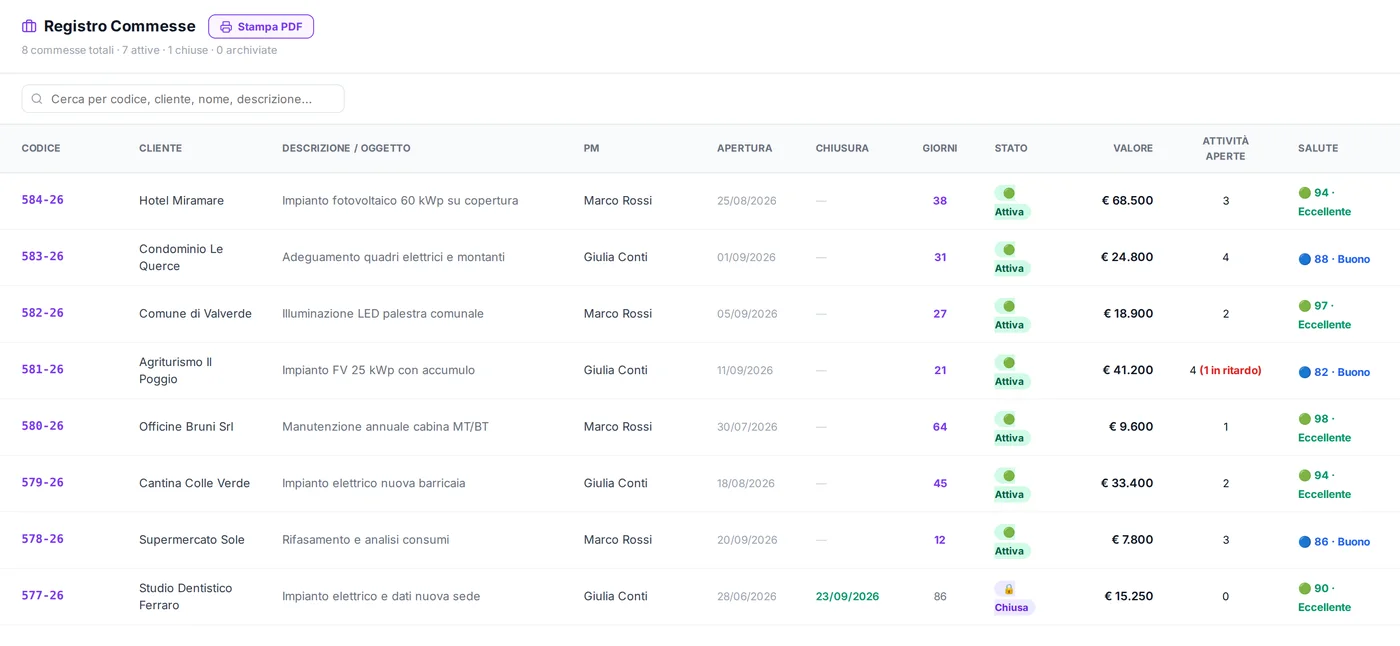This screenshot has height=646, width=1400.
Task: Click the description Rifasamento e analisi consumi
Action: pos(365,540)
